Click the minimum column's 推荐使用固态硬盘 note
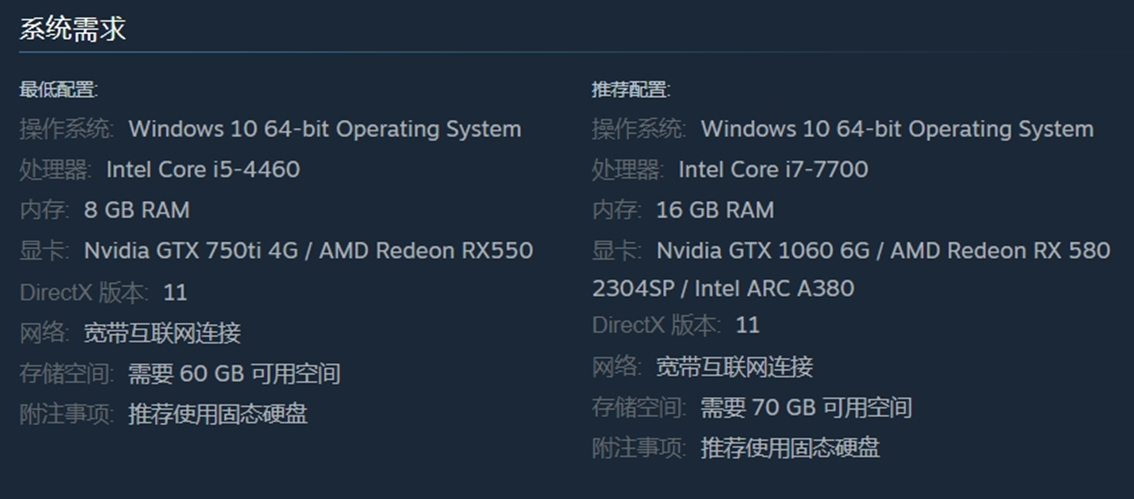1134x499 pixels. click(x=218, y=414)
